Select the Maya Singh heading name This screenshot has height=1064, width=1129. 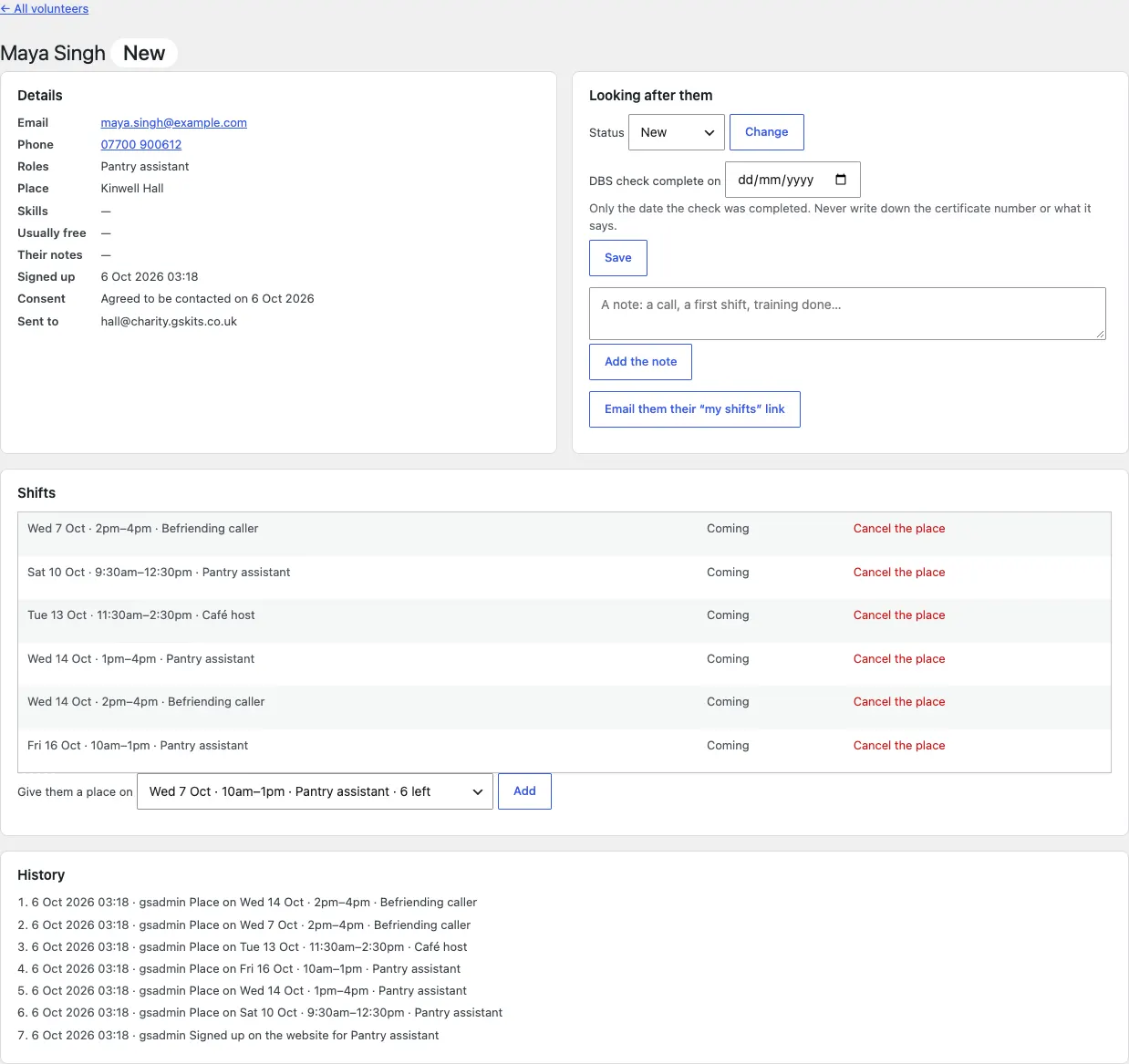(x=53, y=53)
